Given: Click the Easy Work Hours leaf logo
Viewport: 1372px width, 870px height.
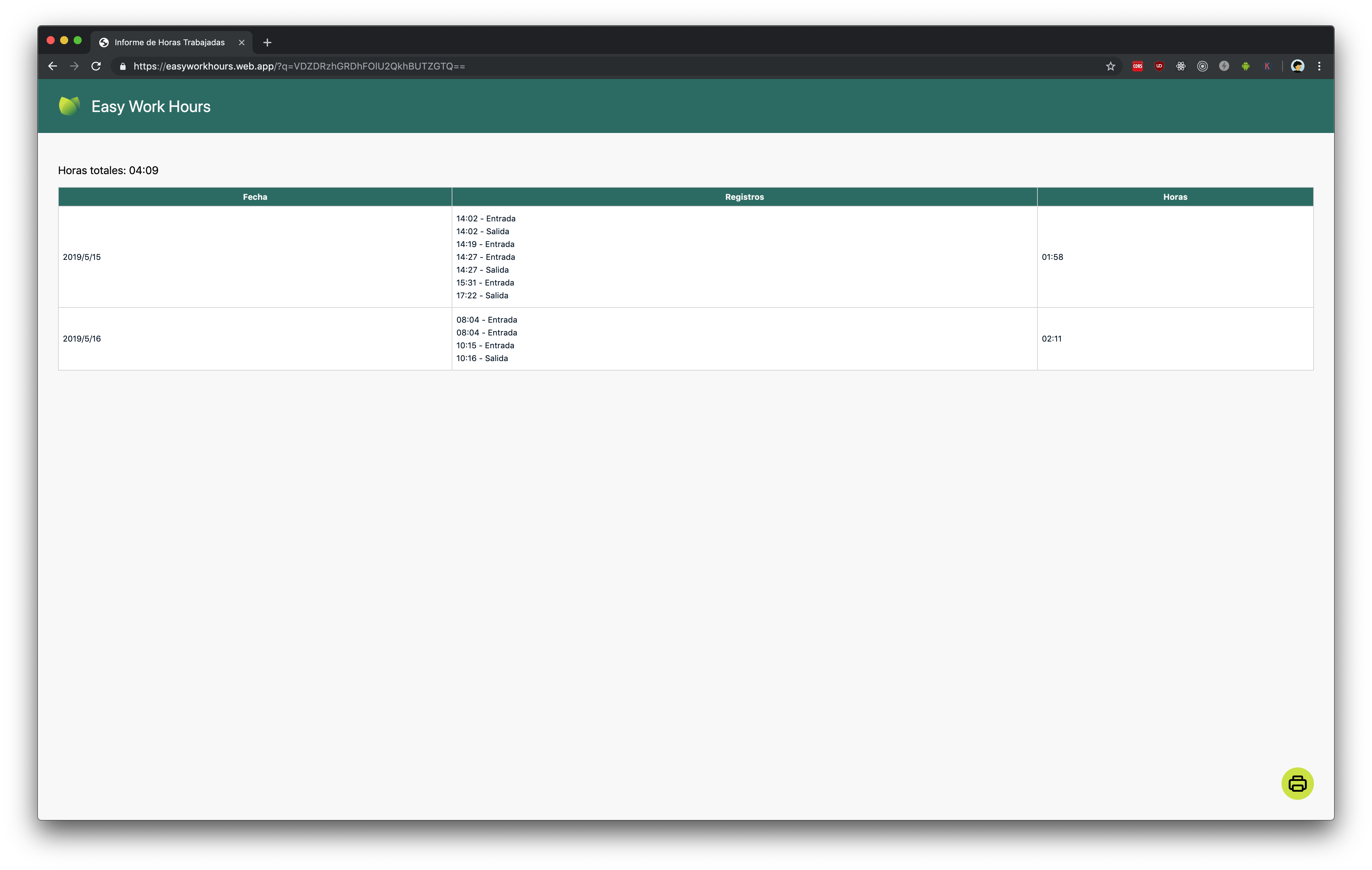Looking at the screenshot, I should click(x=70, y=106).
